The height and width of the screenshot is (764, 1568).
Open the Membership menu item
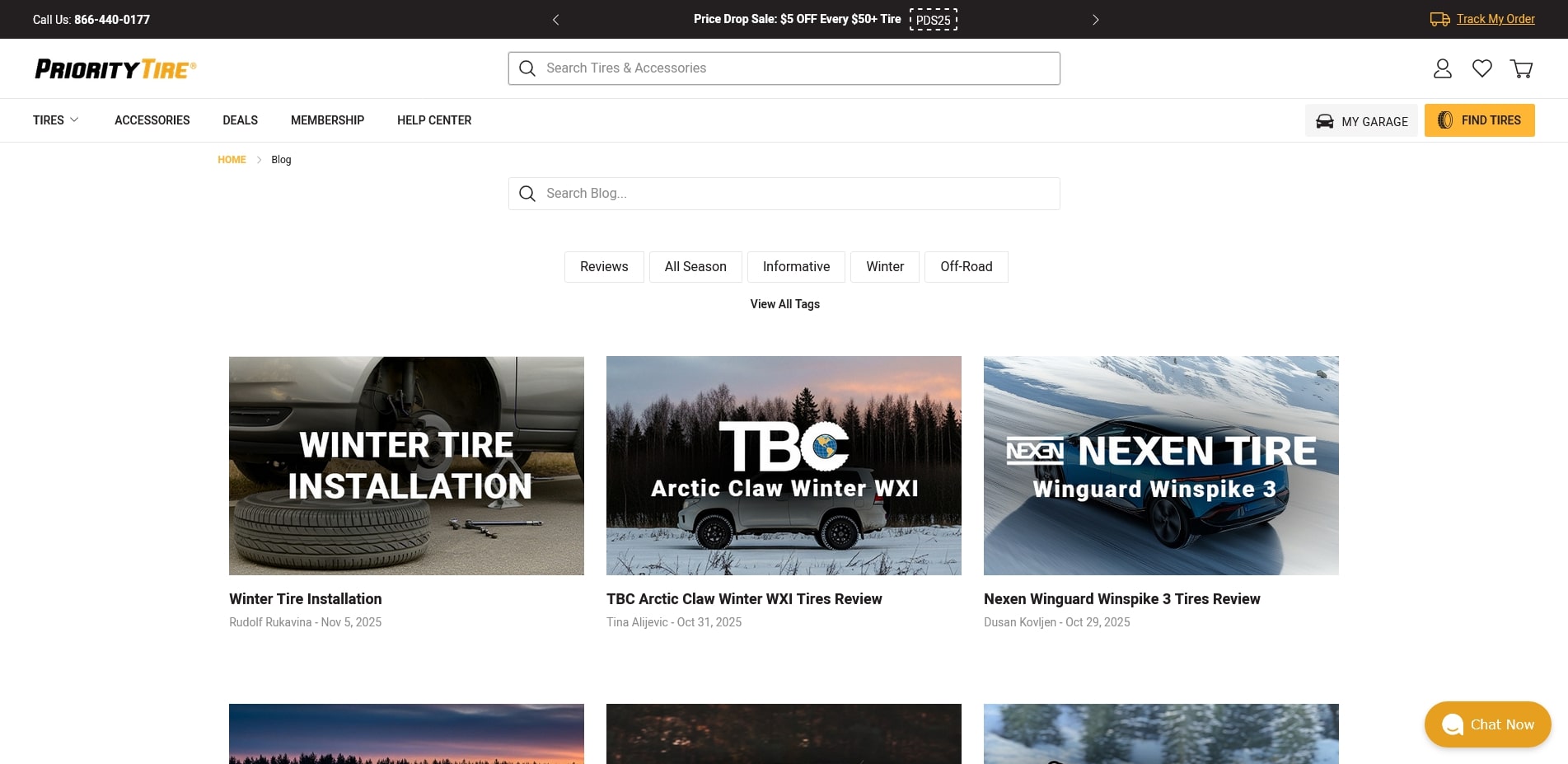point(327,120)
